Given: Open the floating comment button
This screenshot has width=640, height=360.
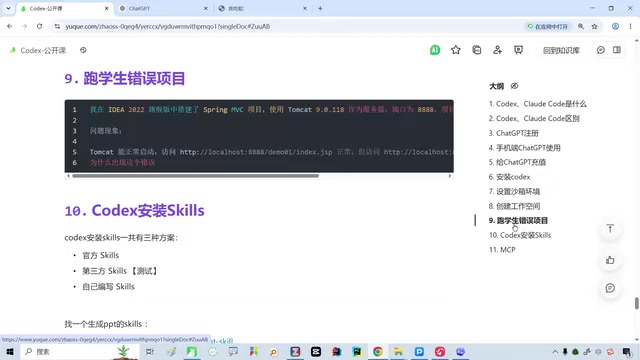Looking at the screenshot, I should [610, 288].
